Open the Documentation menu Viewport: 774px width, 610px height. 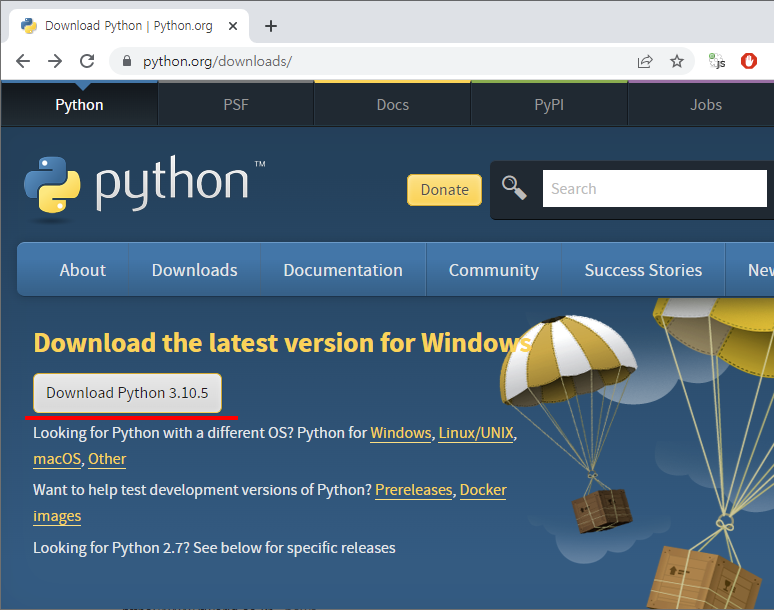(x=343, y=270)
